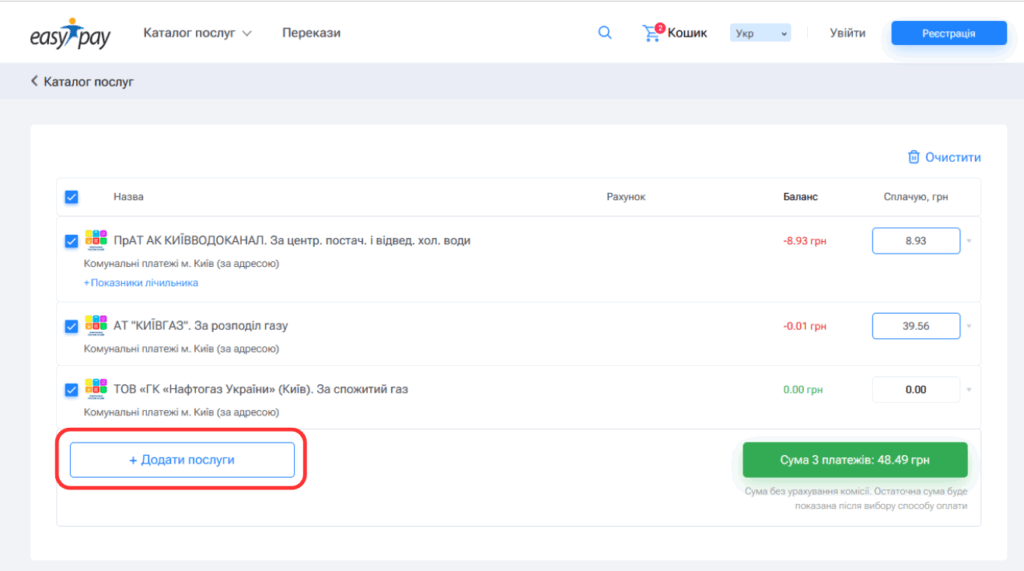Click back chevron beside Каталог послуг breadcrumb
1024x571 pixels.
point(34,81)
